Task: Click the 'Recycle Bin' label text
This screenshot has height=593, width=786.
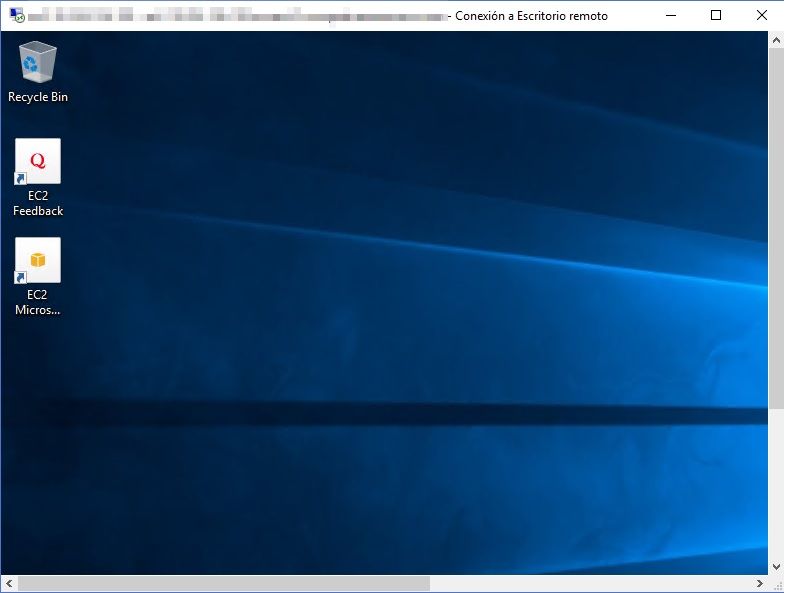Action: (38, 97)
